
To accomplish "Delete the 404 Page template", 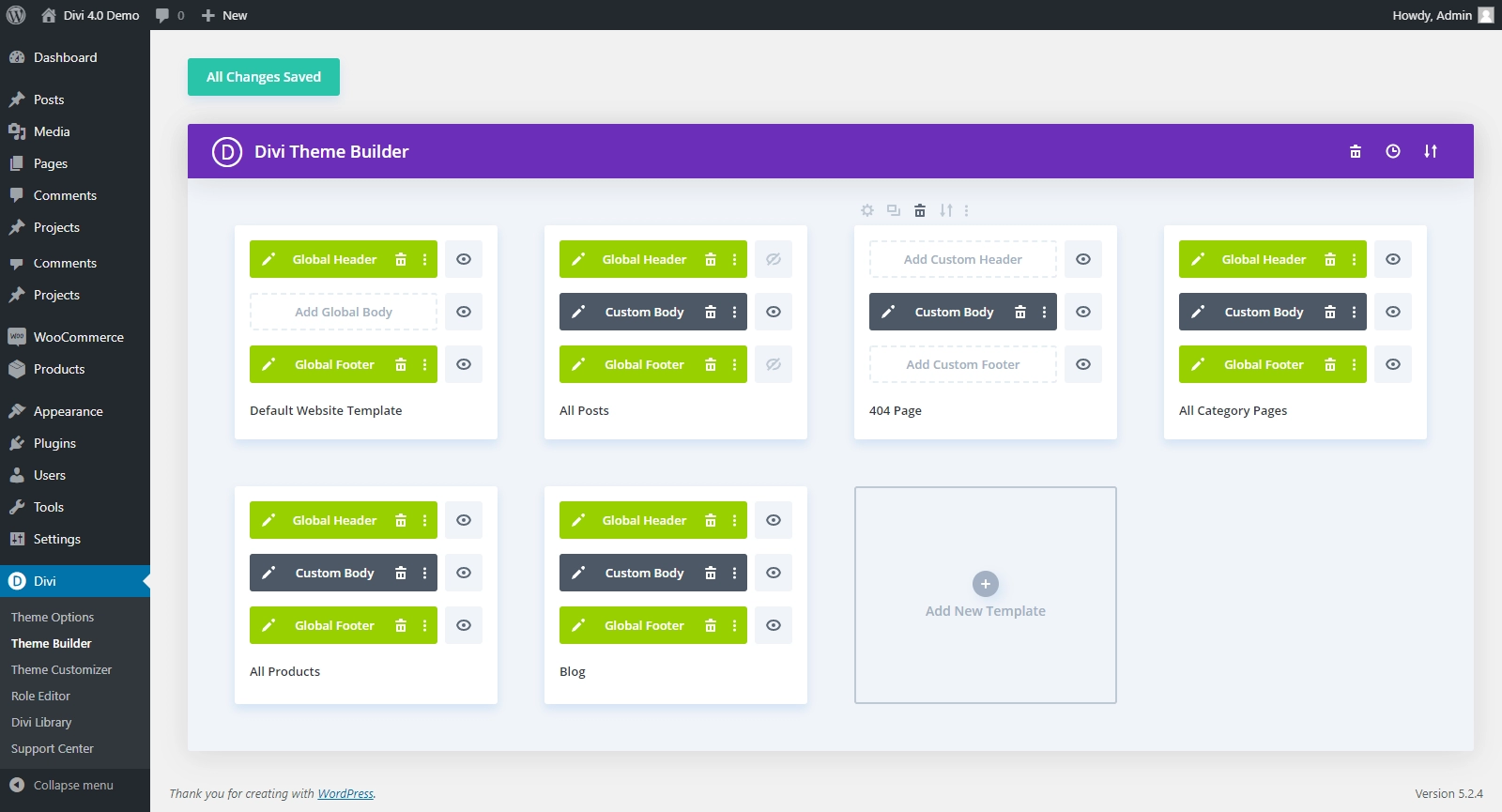I will click(x=920, y=210).
